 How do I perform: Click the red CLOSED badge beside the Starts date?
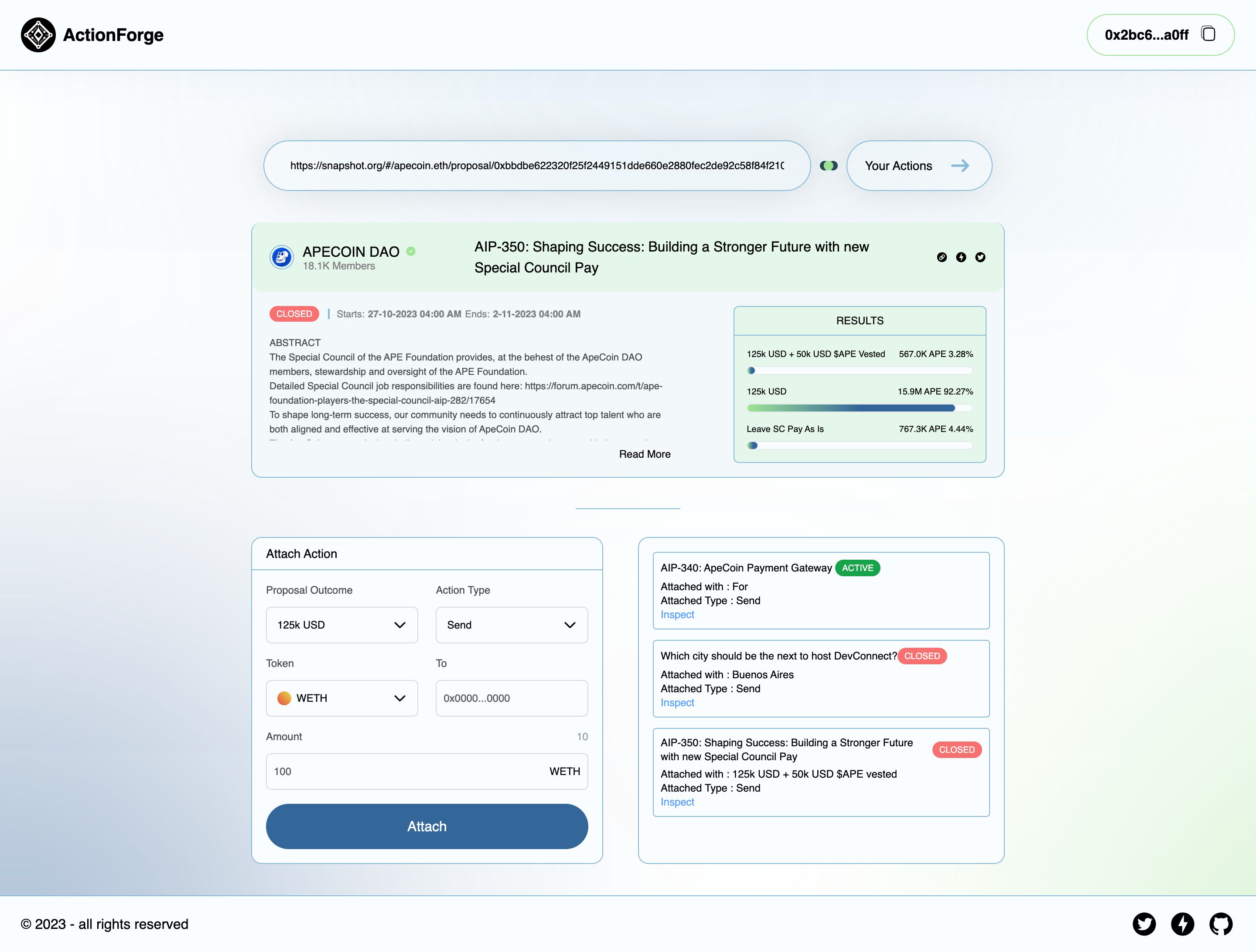point(294,314)
